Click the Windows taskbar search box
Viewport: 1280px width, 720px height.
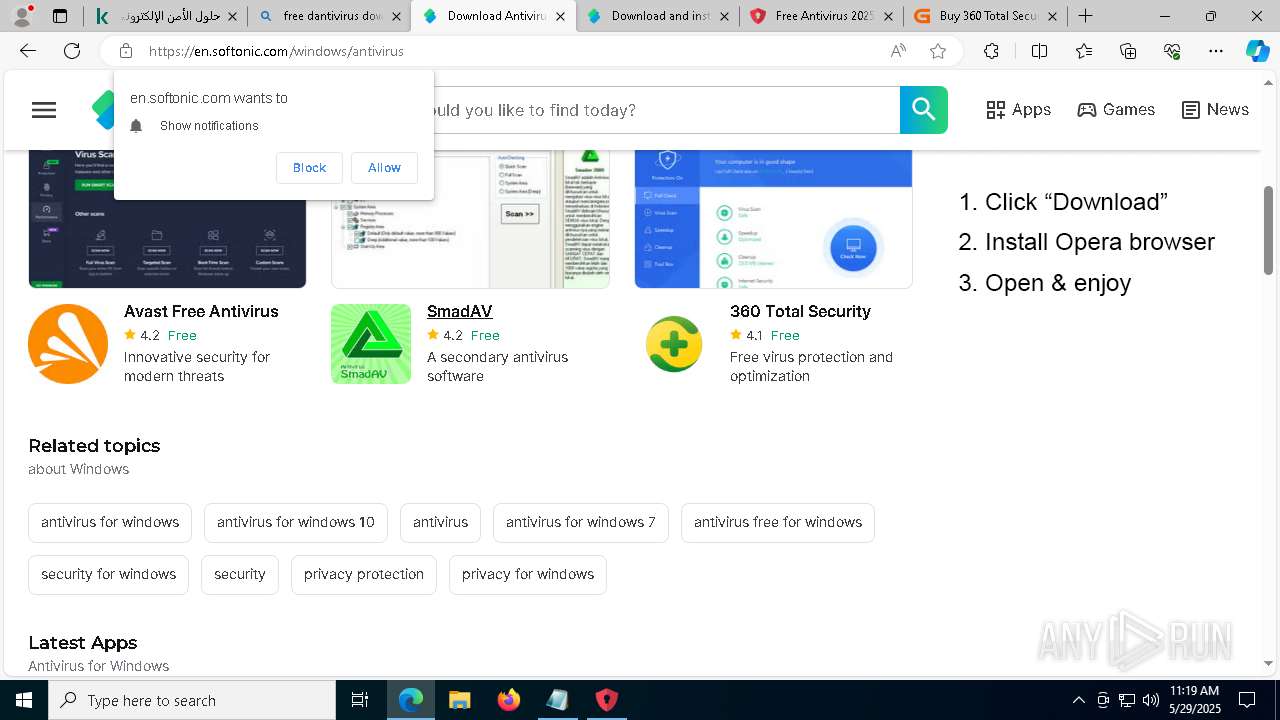(192, 700)
